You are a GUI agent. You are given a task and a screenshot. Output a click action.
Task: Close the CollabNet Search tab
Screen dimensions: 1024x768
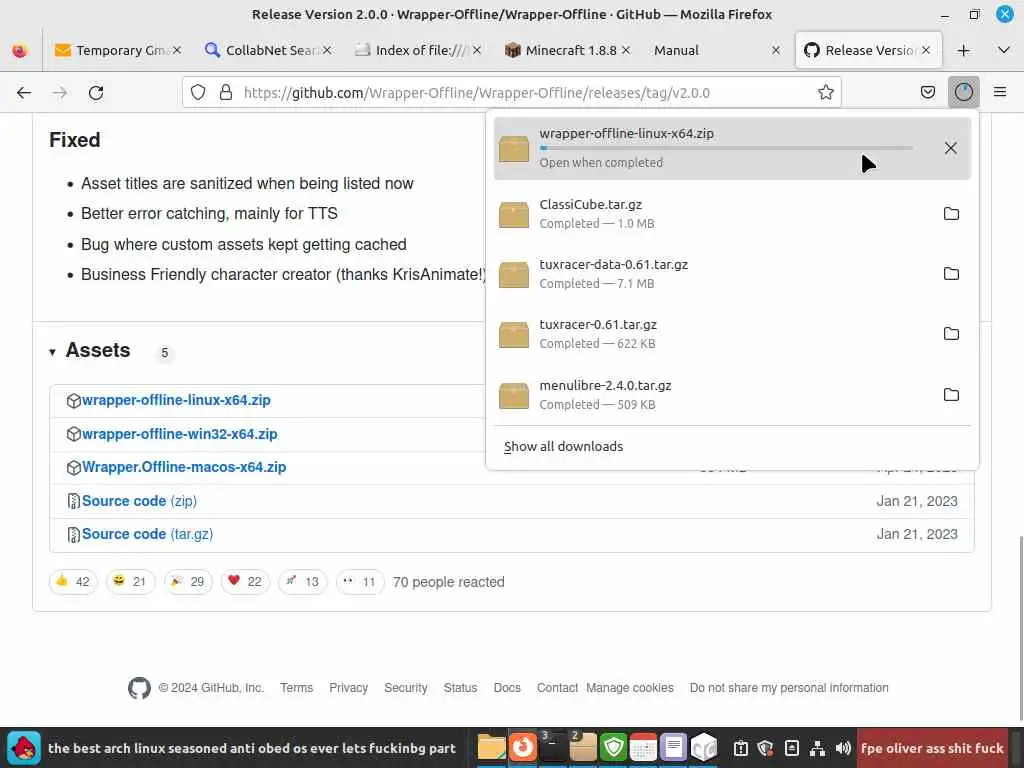tap(327, 50)
